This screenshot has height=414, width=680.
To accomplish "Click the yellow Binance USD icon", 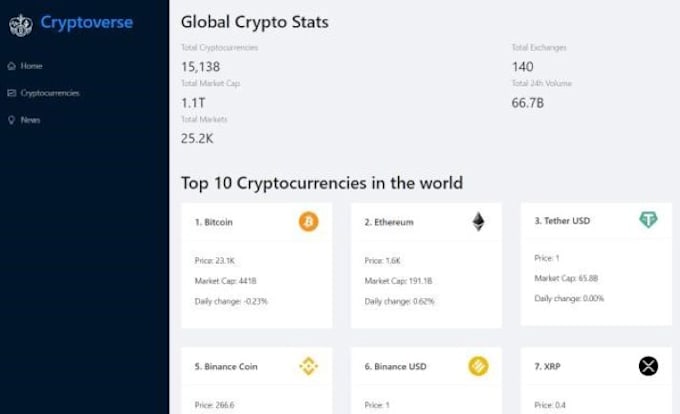I will (478, 366).
